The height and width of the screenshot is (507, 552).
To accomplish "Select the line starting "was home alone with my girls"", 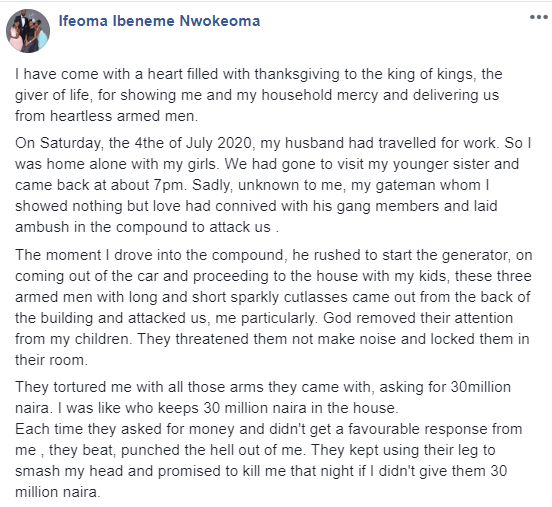I will (267, 164).
